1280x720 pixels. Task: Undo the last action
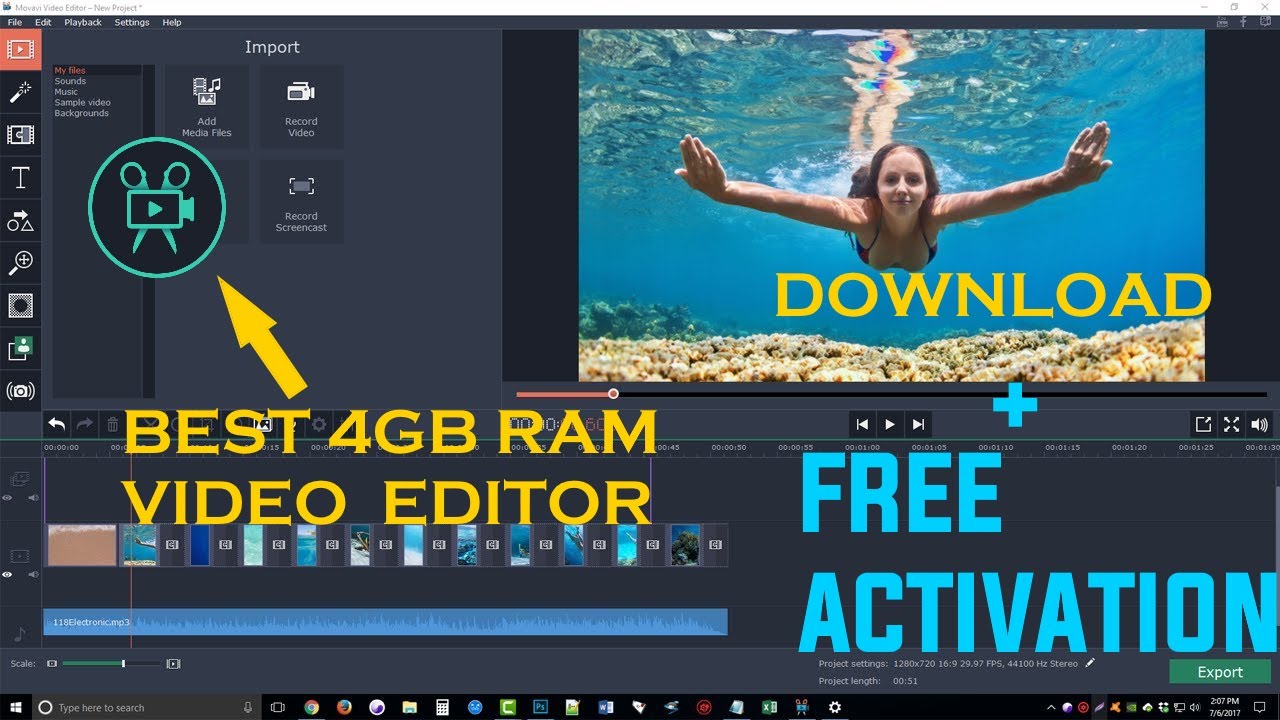[57, 424]
